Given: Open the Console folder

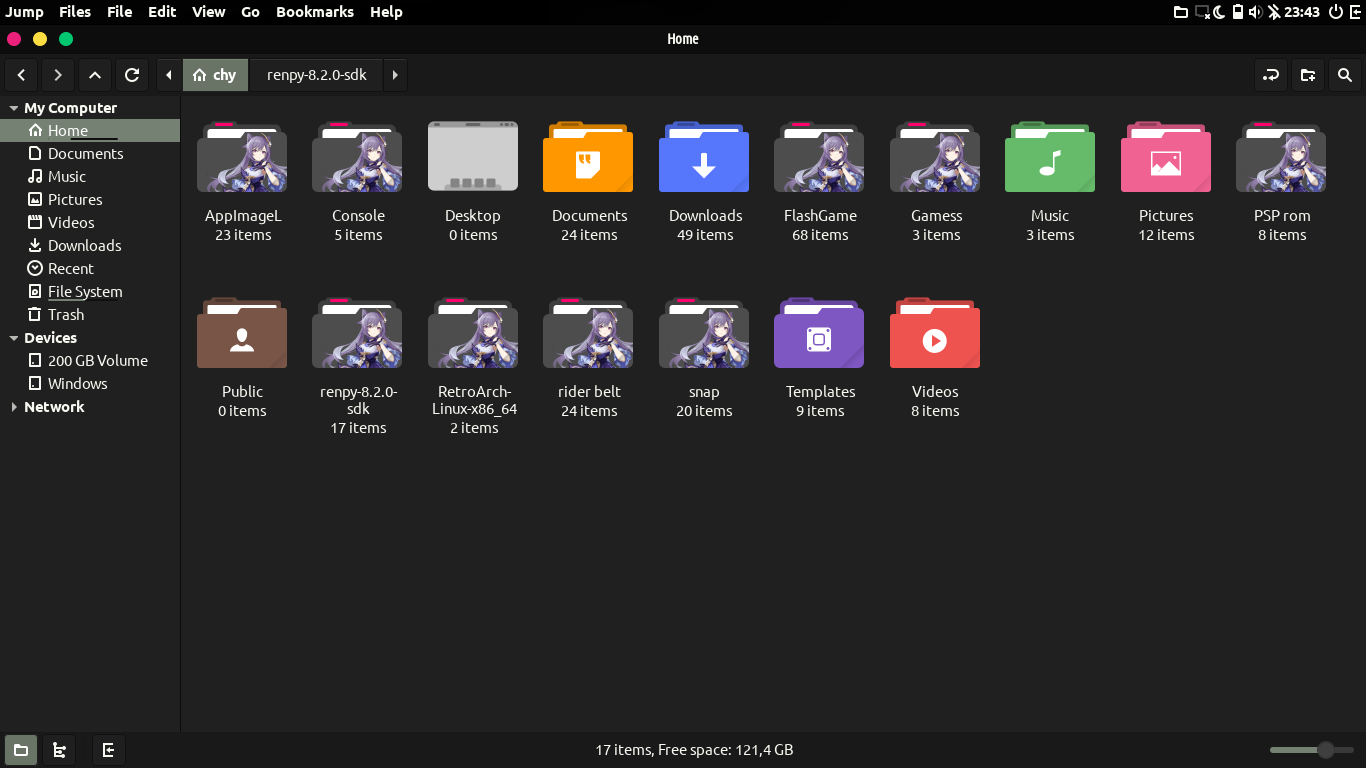Looking at the screenshot, I should [358, 157].
